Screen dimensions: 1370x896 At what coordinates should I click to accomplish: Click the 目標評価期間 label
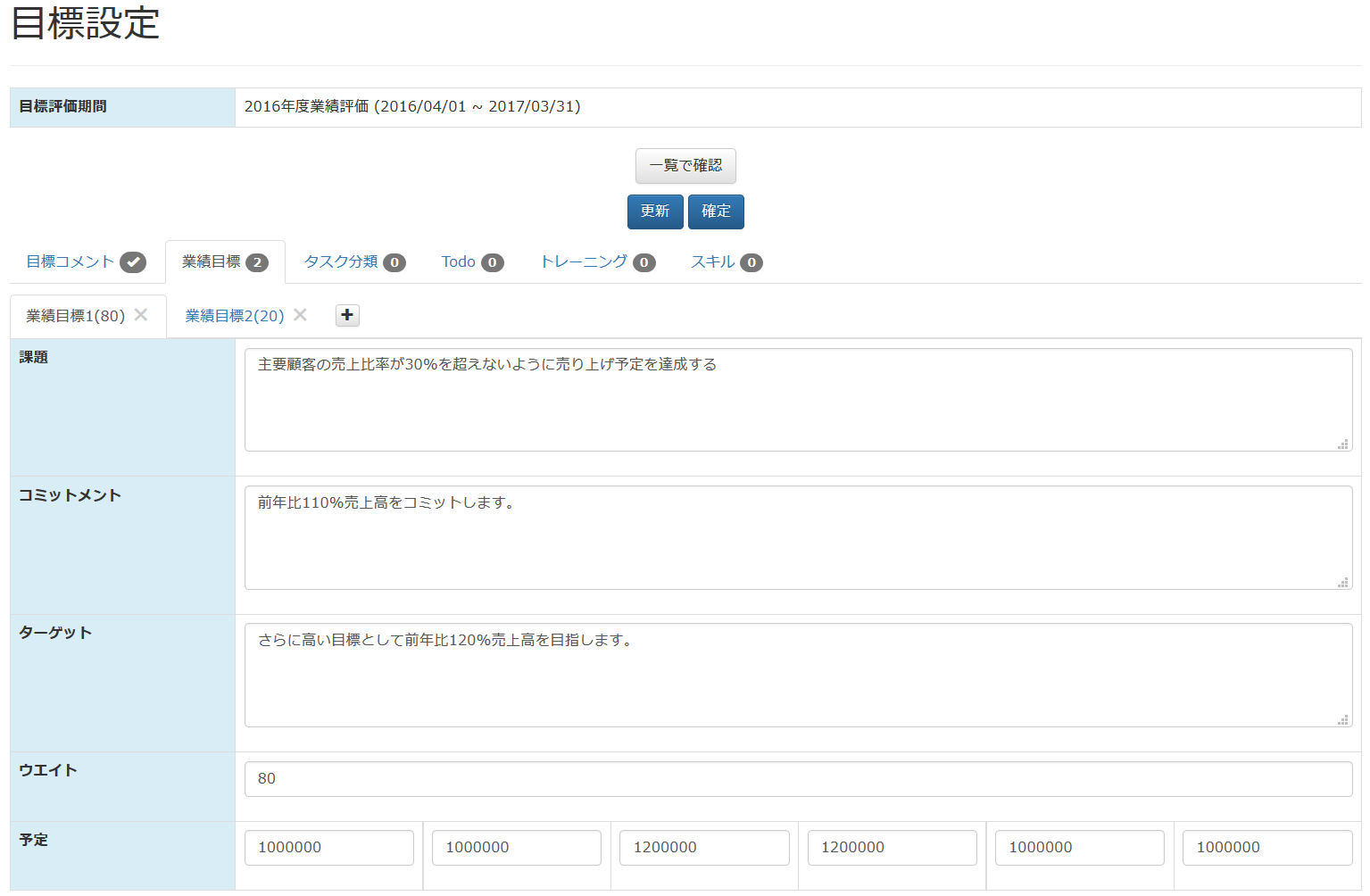(x=62, y=106)
